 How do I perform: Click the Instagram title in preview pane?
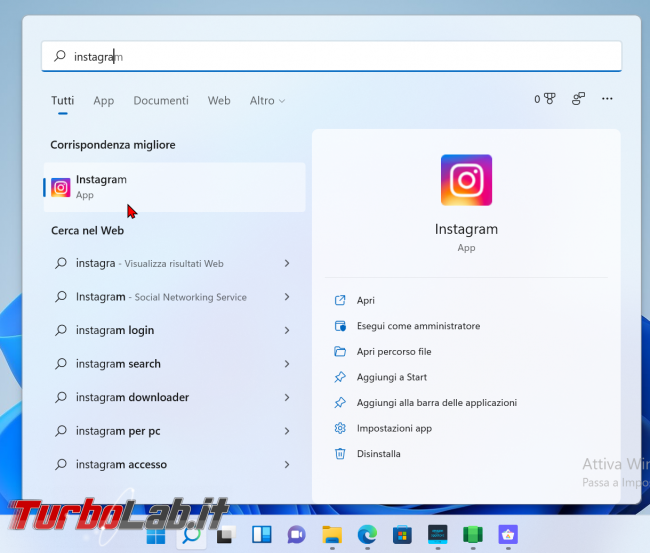pyautogui.click(x=466, y=229)
